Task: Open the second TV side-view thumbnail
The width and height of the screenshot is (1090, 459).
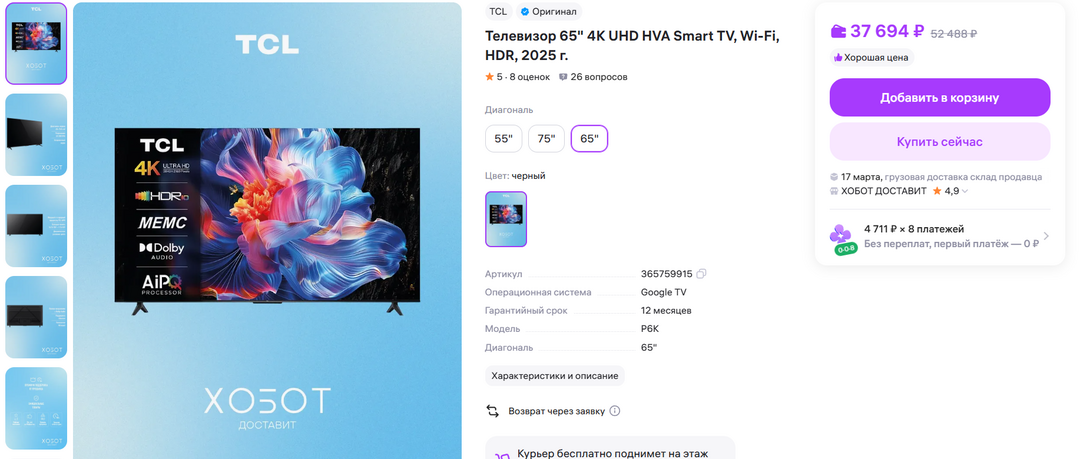Action: [x=36, y=135]
